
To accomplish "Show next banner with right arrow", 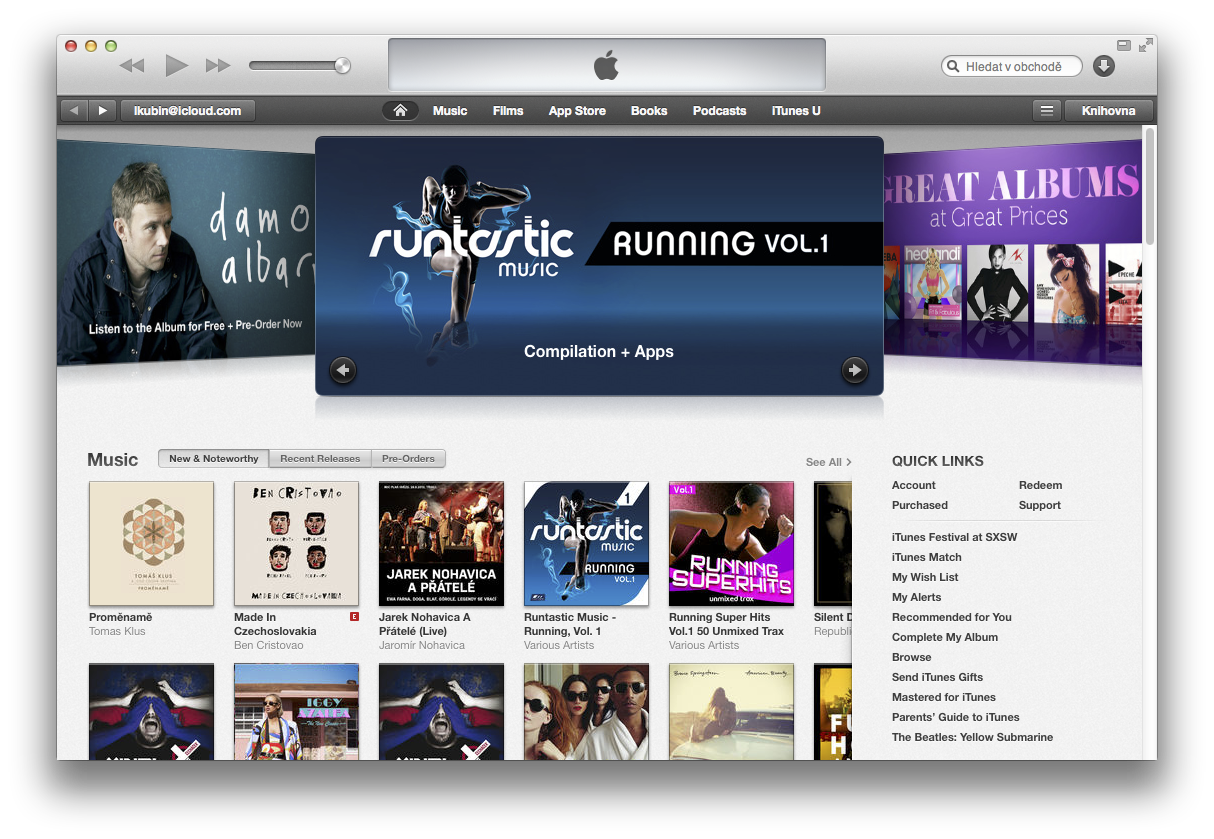I will (855, 370).
